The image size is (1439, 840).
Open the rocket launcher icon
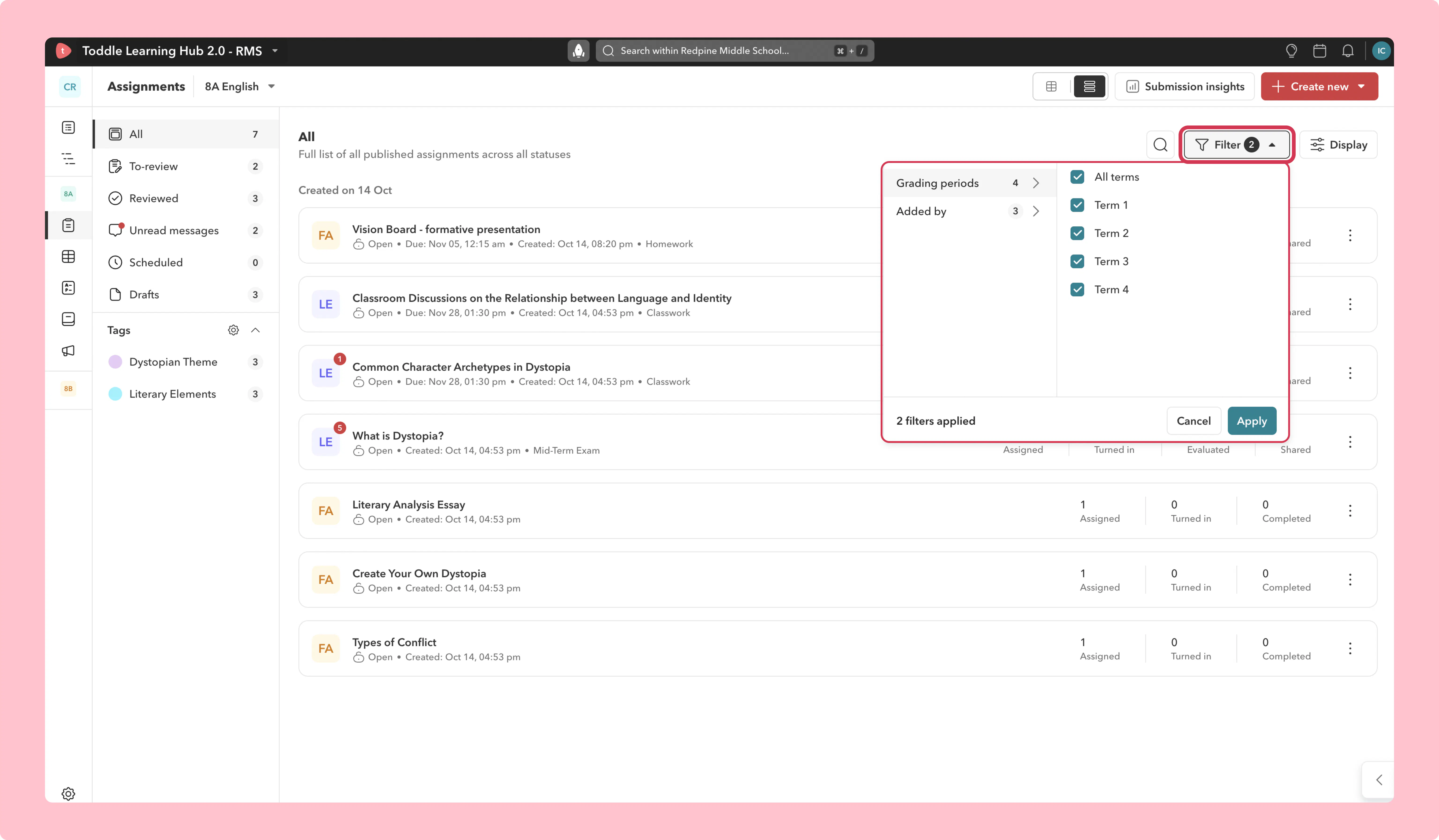click(579, 51)
